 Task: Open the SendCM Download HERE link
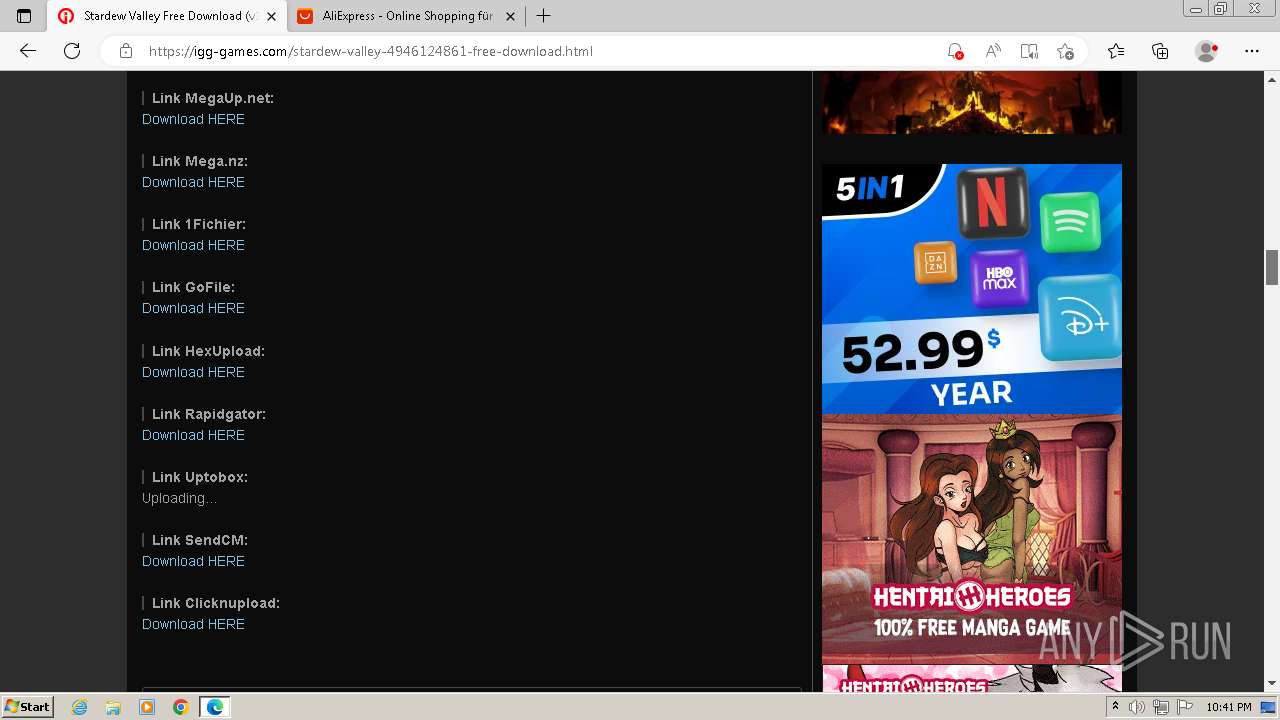(x=193, y=561)
